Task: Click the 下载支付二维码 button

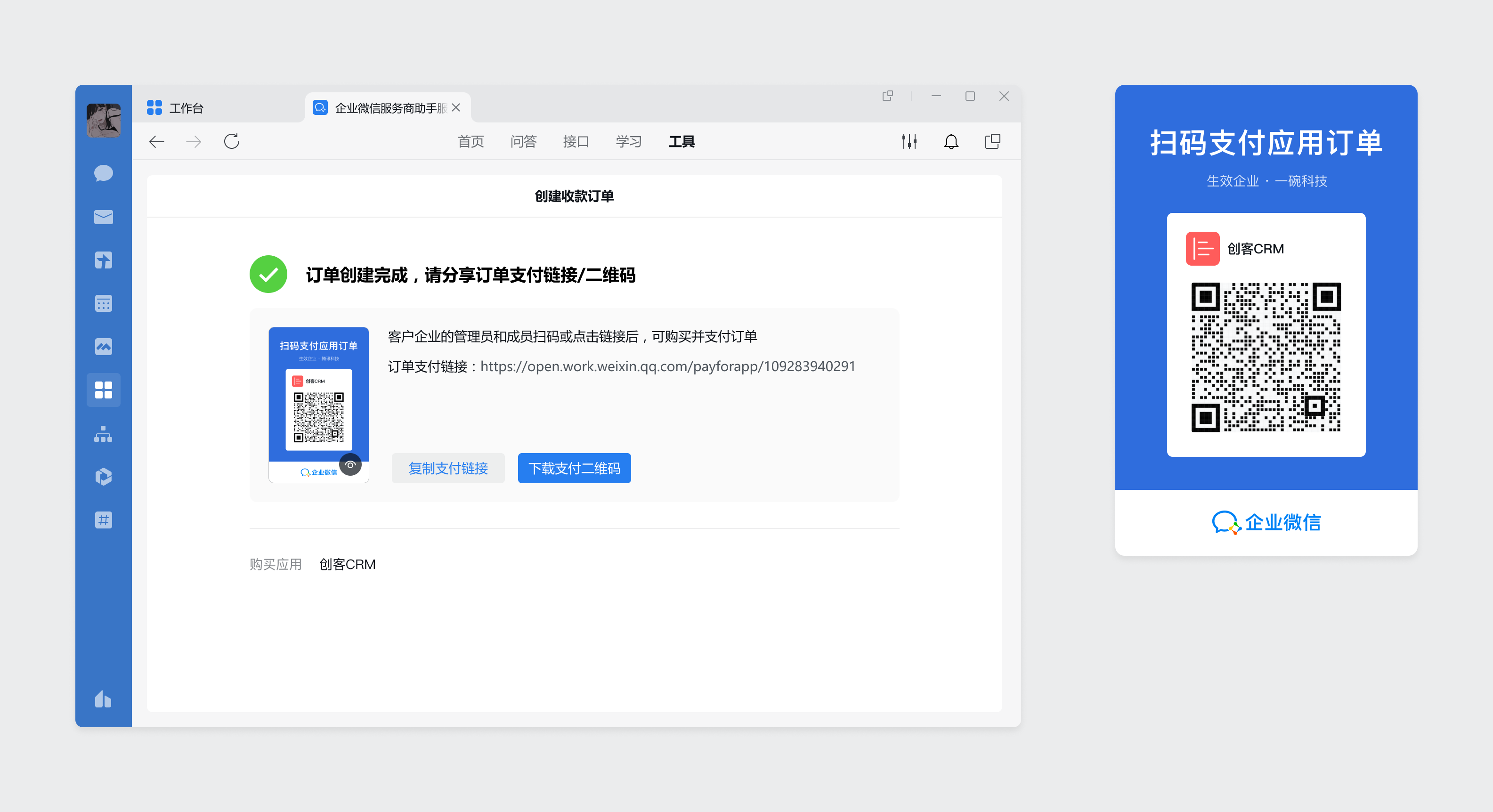Action: point(575,468)
